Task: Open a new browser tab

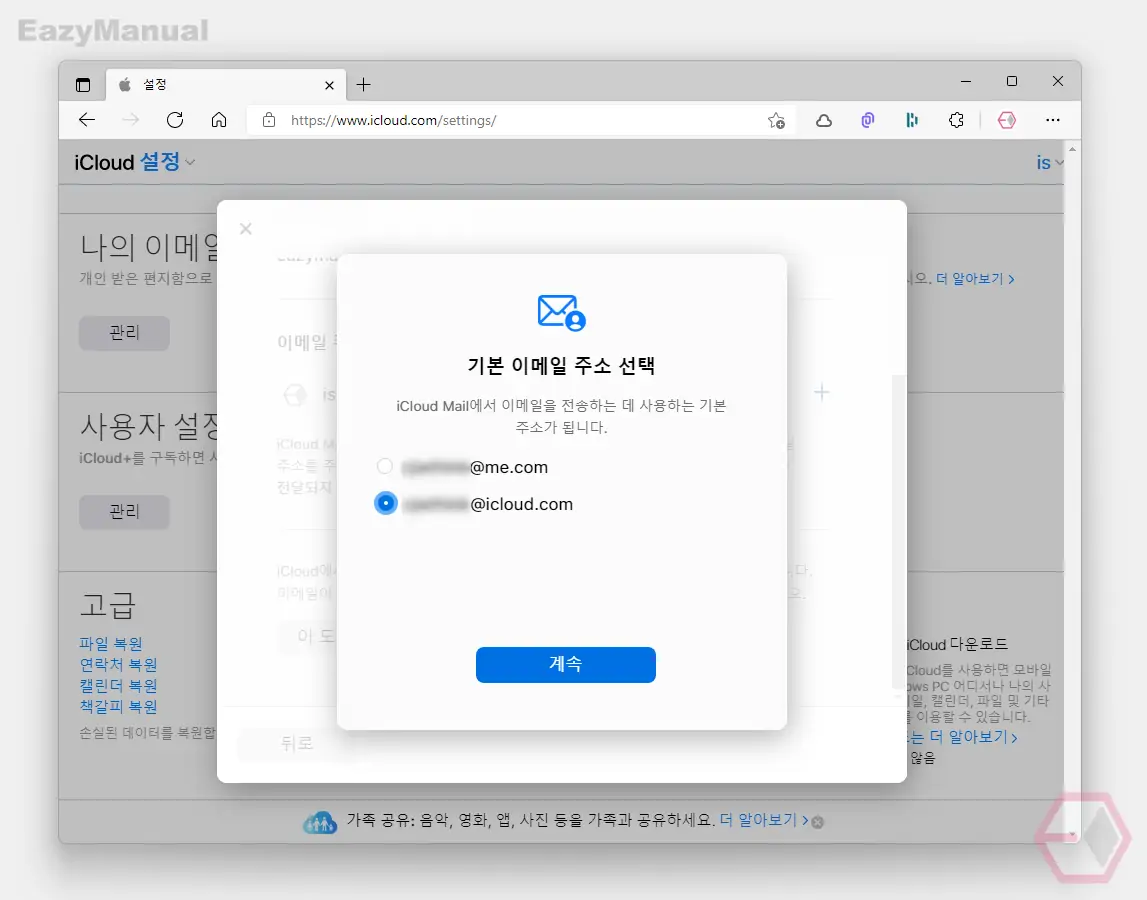Action: coord(364,85)
